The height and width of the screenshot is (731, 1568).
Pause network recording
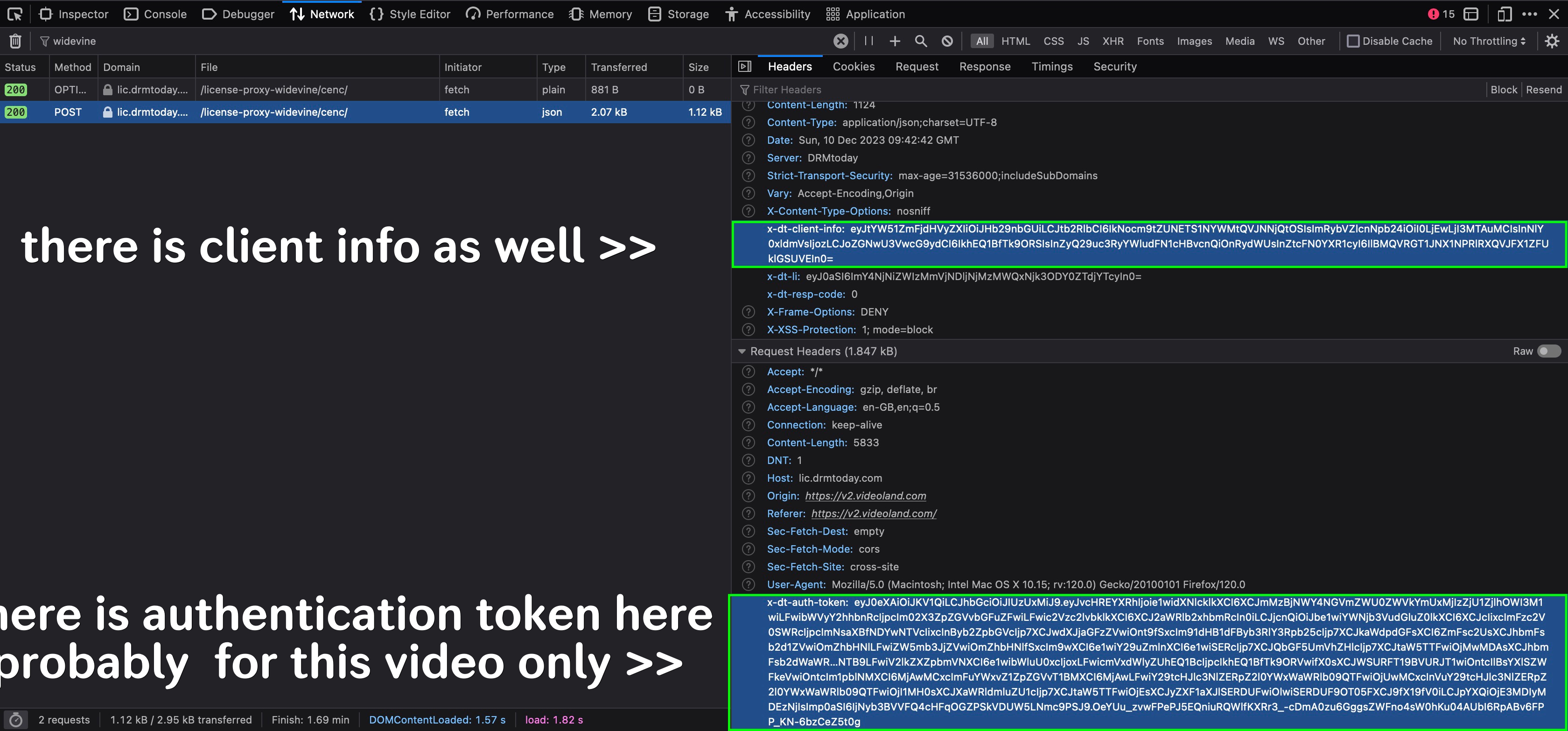(868, 41)
